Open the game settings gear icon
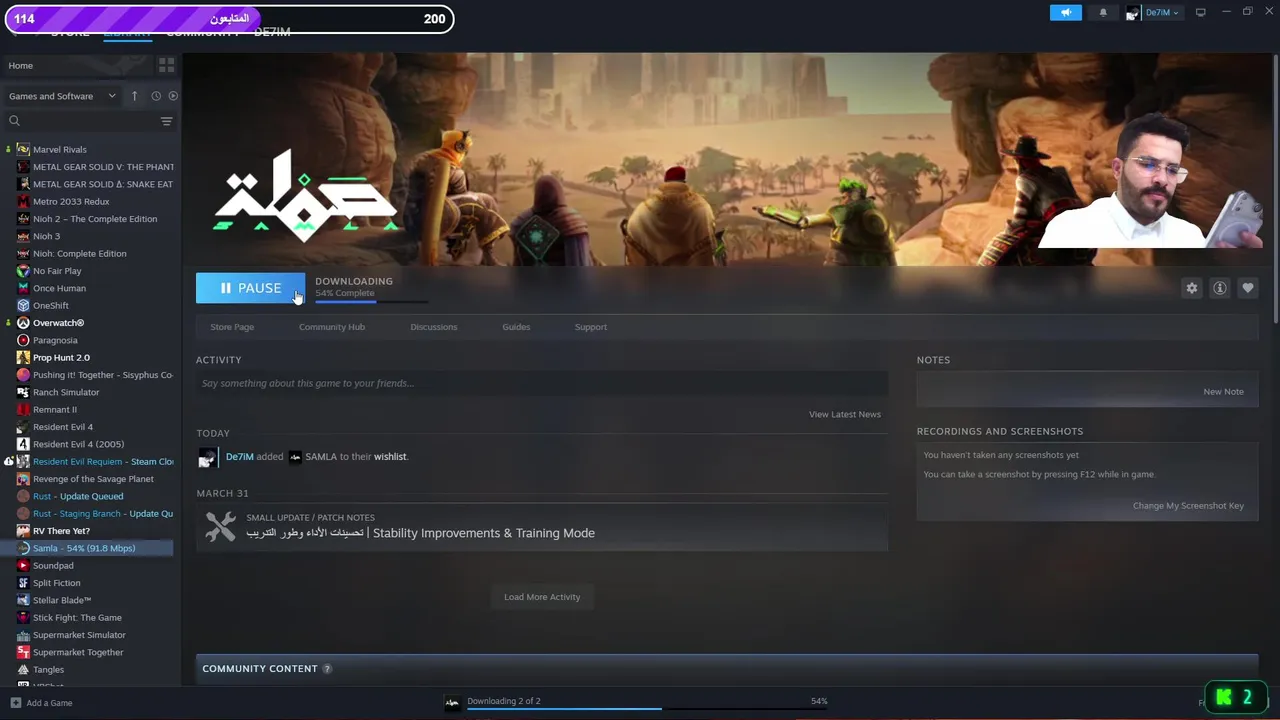 (x=1191, y=288)
